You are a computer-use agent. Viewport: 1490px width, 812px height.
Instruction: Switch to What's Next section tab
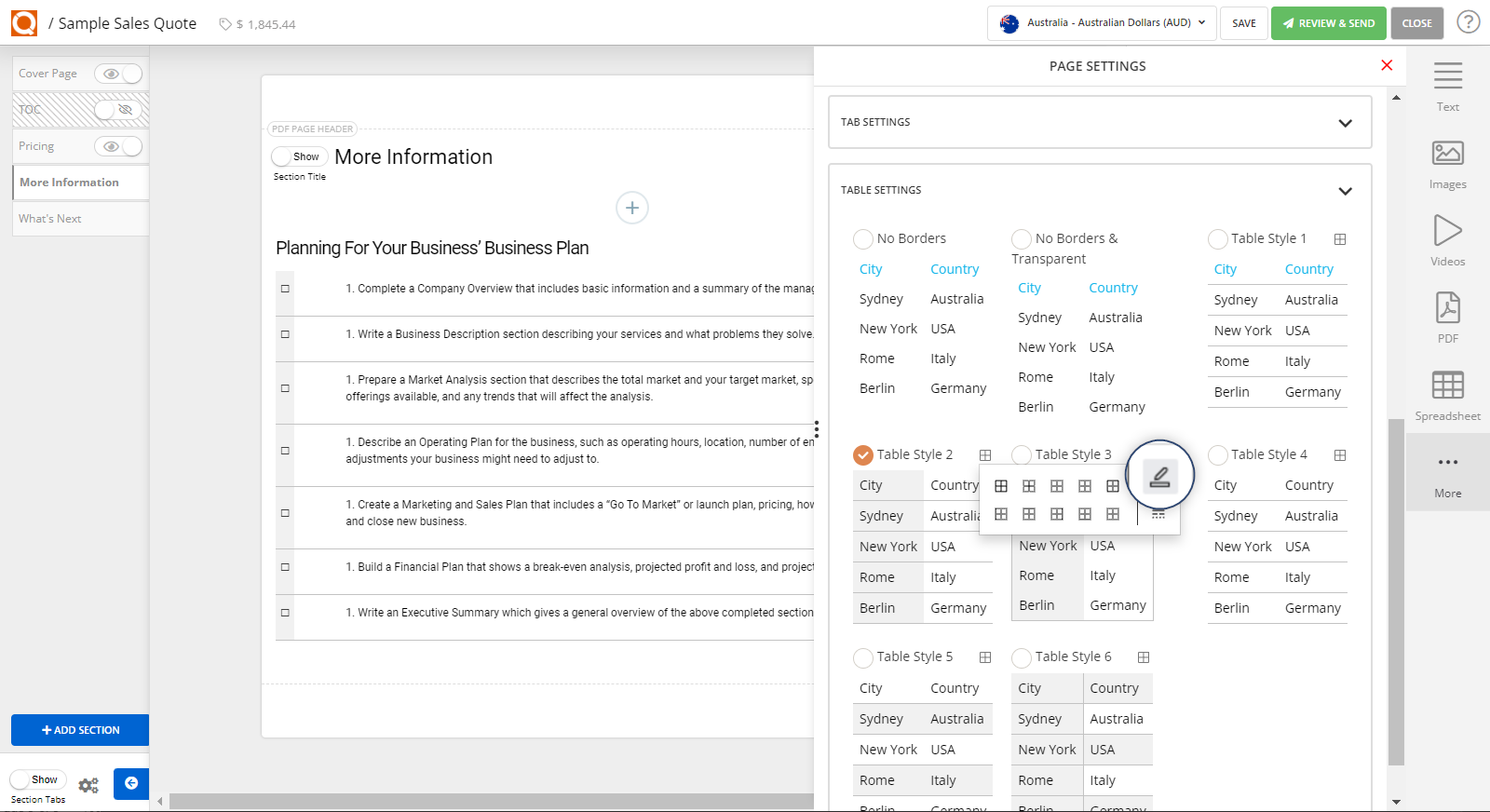(50, 219)
